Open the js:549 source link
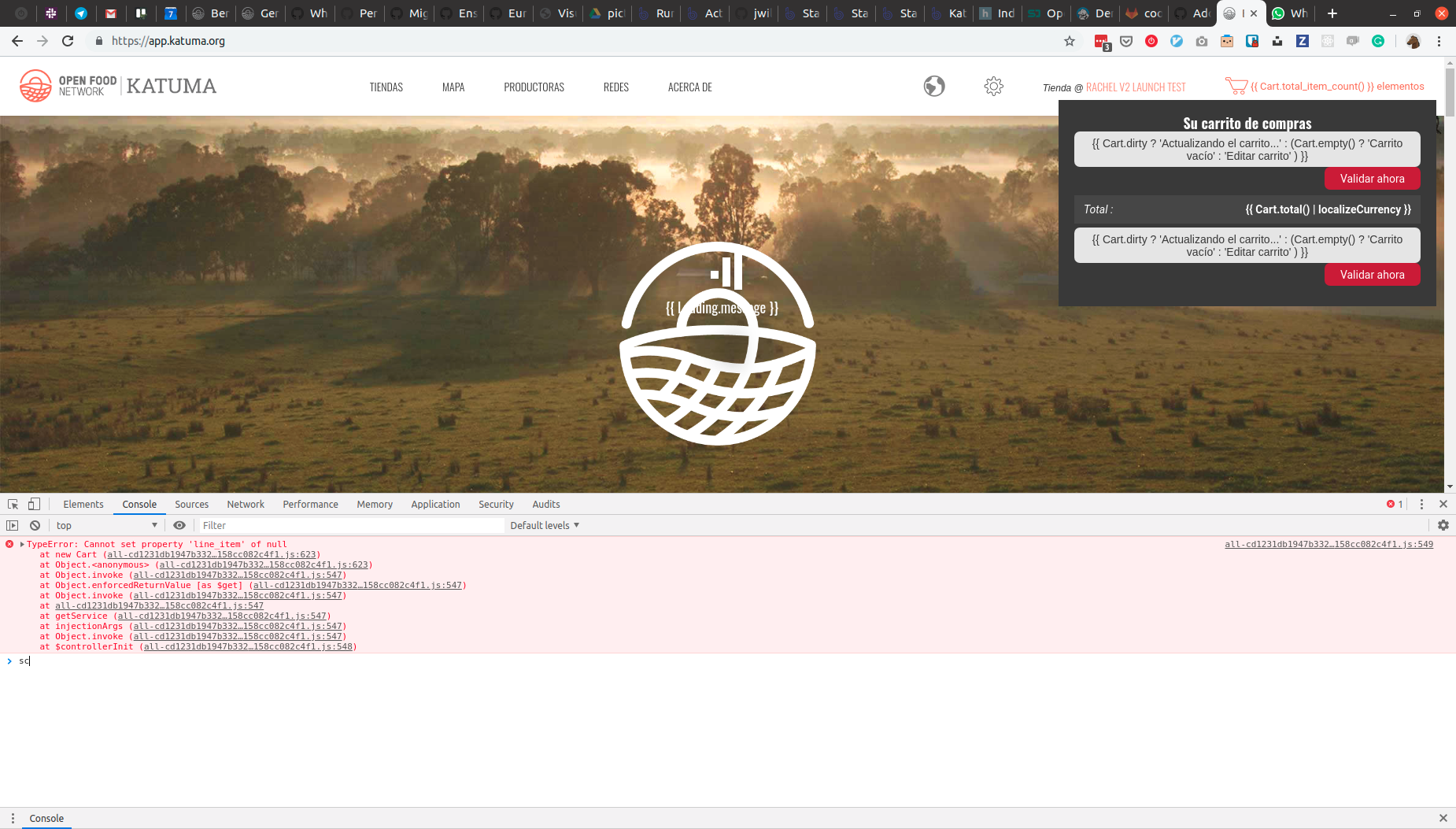1456x829 pixels. coord(1329,544)
